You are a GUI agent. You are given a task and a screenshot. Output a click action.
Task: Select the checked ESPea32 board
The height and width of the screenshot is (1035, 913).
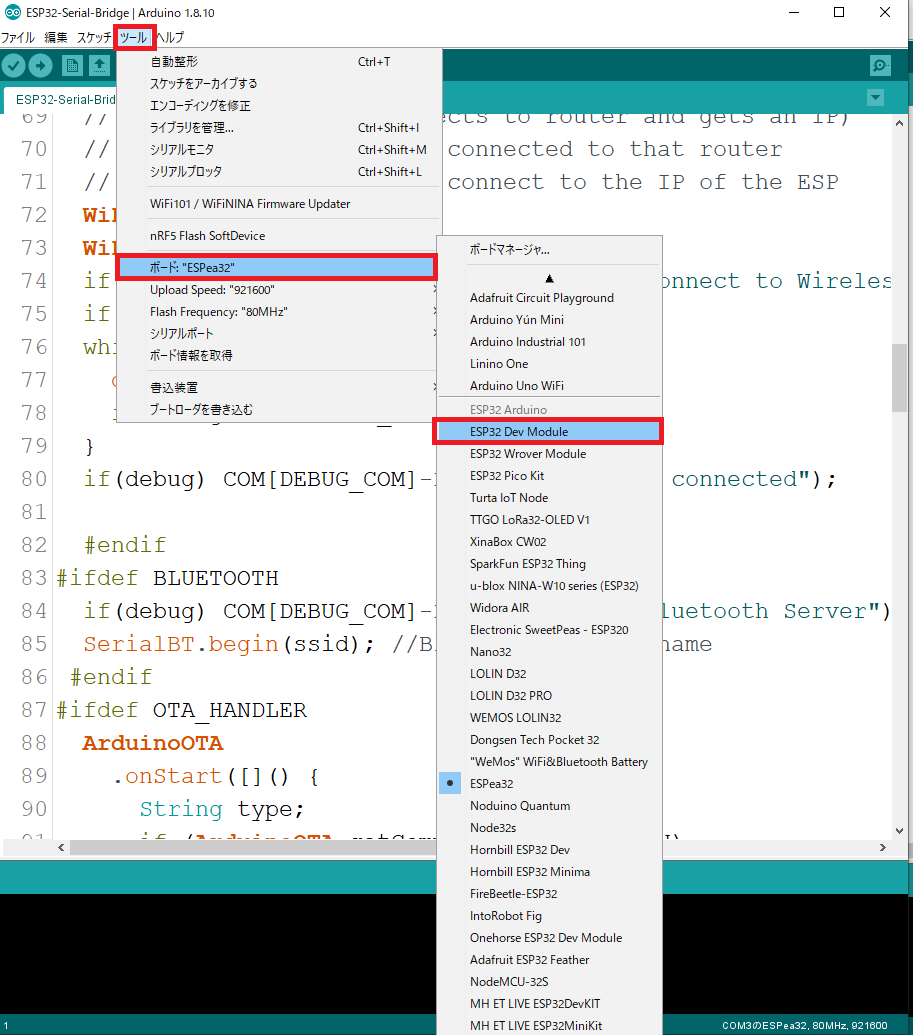coord(549,784)
